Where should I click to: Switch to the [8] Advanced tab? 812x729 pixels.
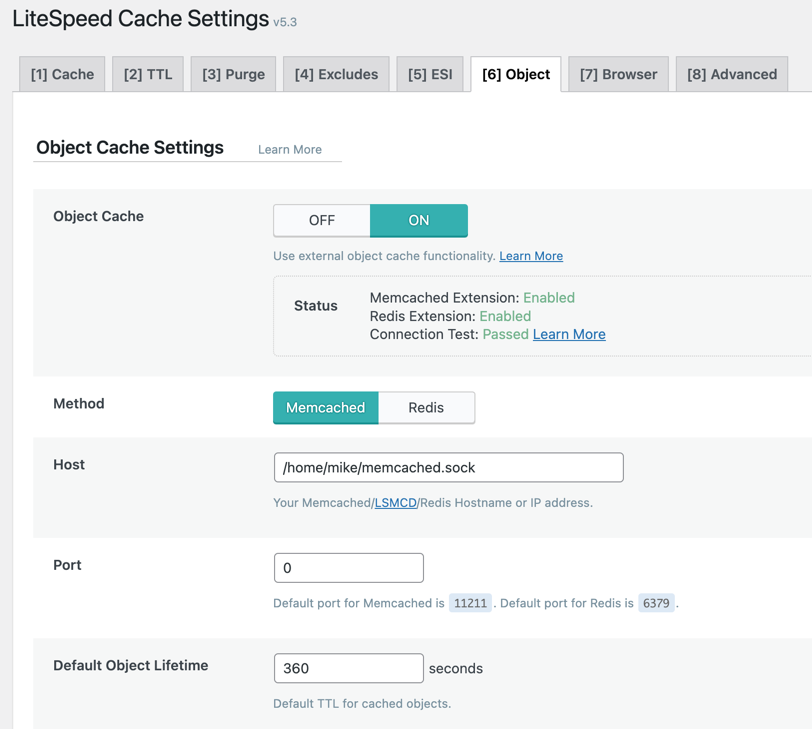click(x=732, y=74)
